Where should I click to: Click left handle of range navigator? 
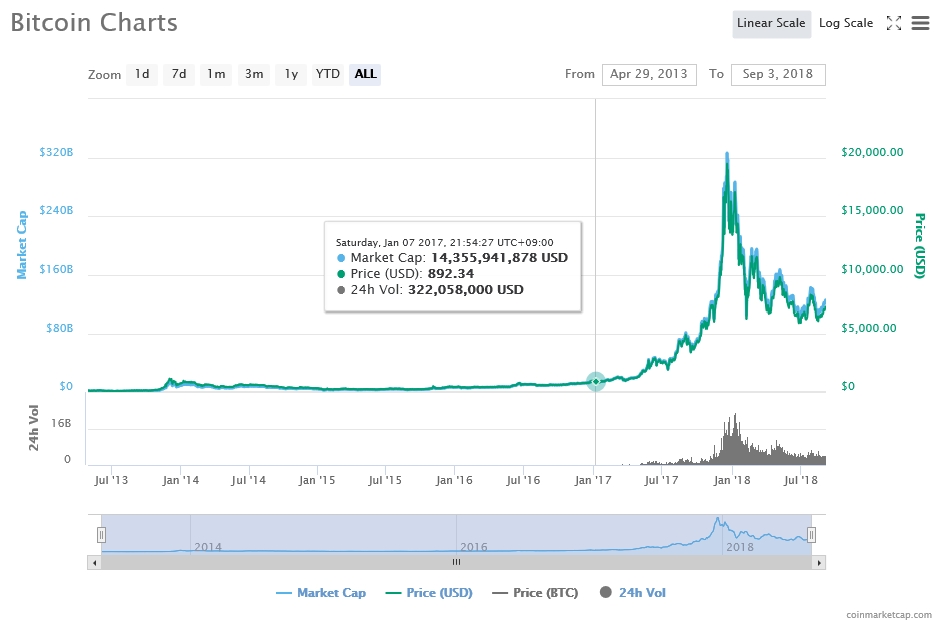click(x=101, y=535)
